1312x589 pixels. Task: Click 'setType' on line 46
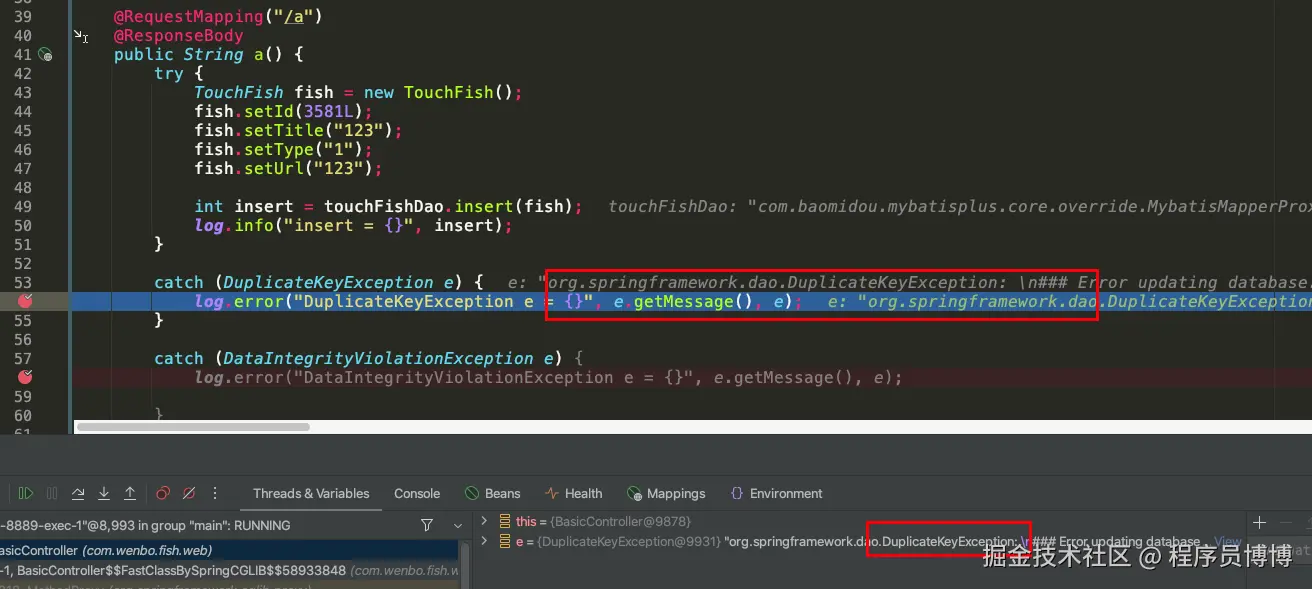(x=279, y=149)
